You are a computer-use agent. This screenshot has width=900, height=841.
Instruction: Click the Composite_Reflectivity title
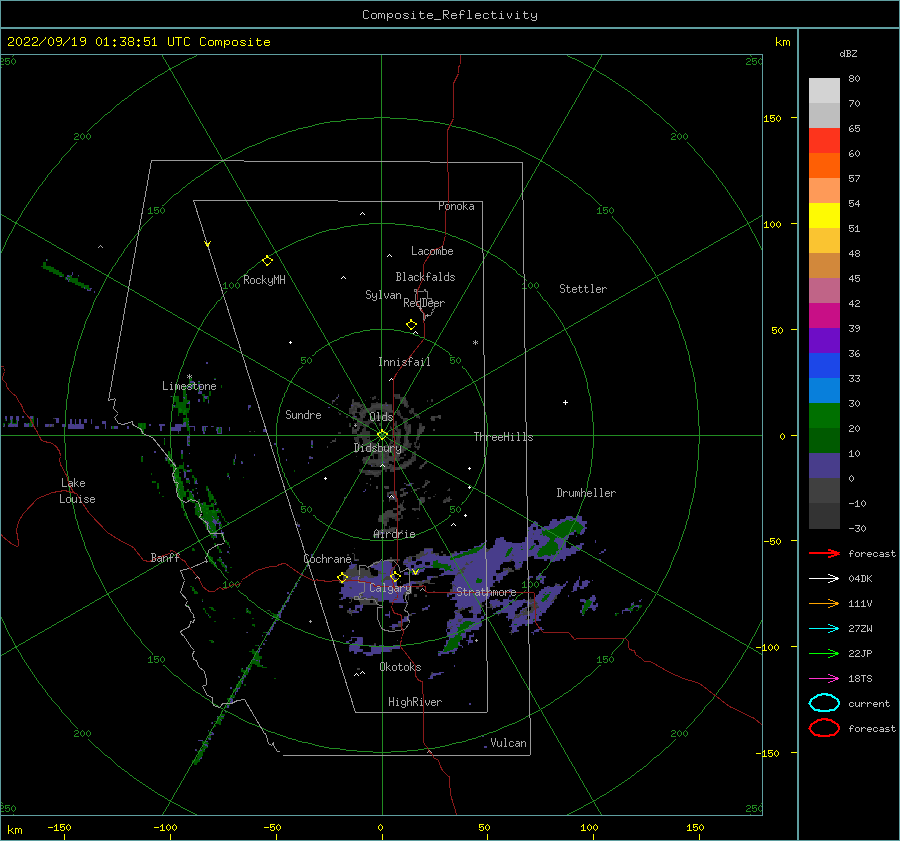pos(450,15)
